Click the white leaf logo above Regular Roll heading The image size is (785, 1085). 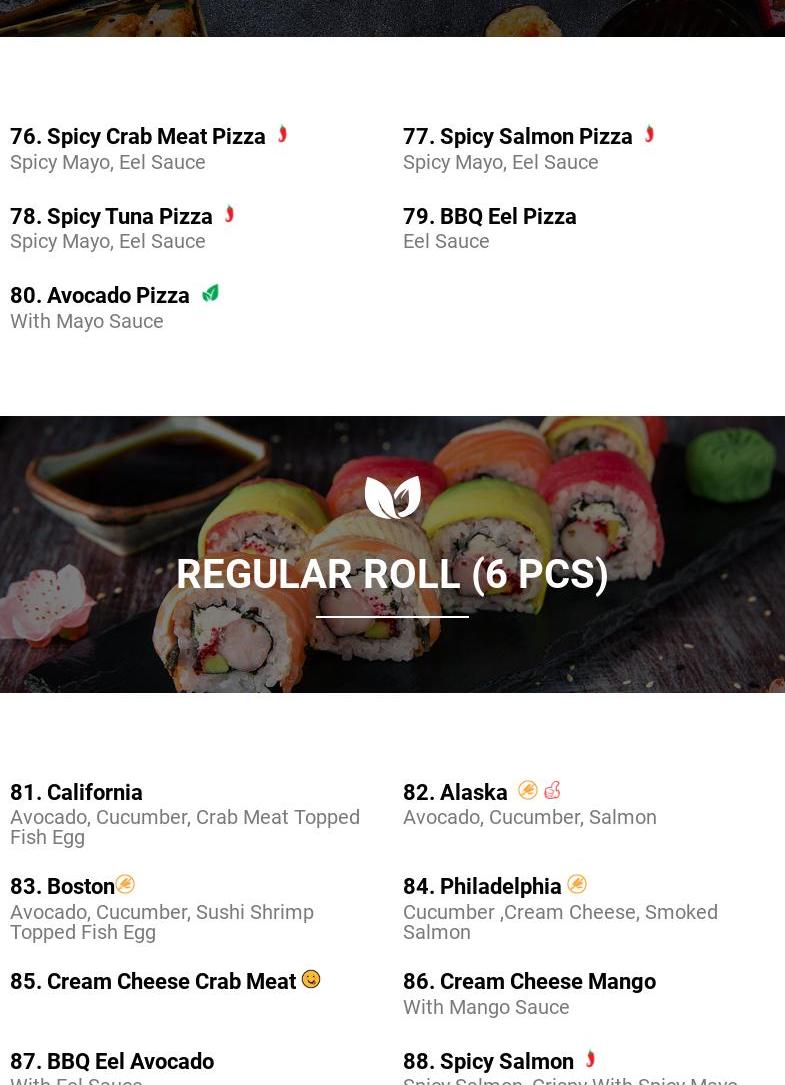(392, 497)
